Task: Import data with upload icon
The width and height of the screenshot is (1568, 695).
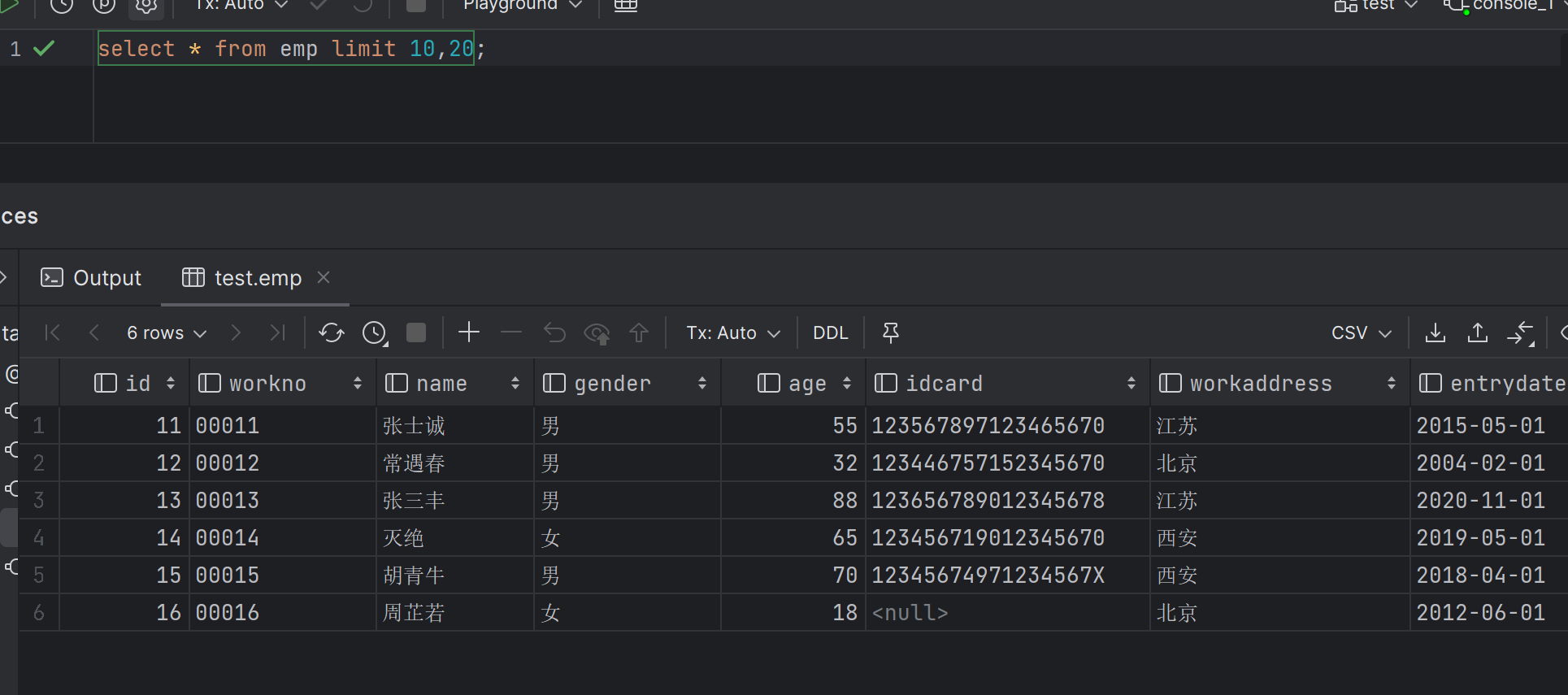Action: 1478,332
